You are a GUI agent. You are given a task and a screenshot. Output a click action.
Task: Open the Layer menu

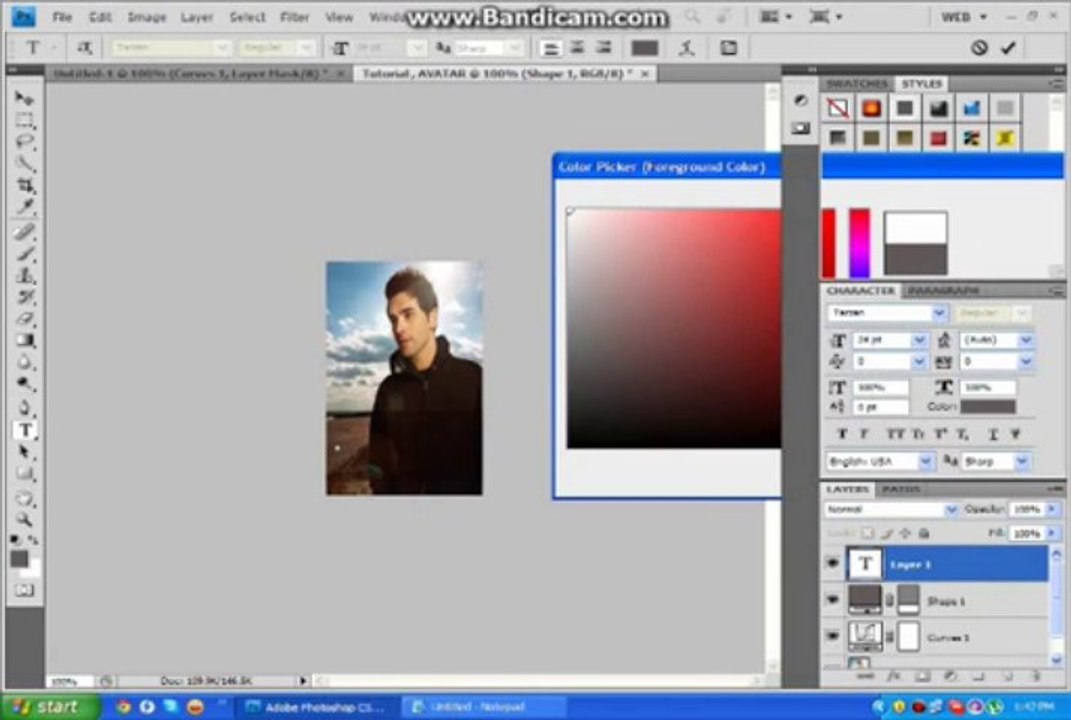tap(197, 17)
